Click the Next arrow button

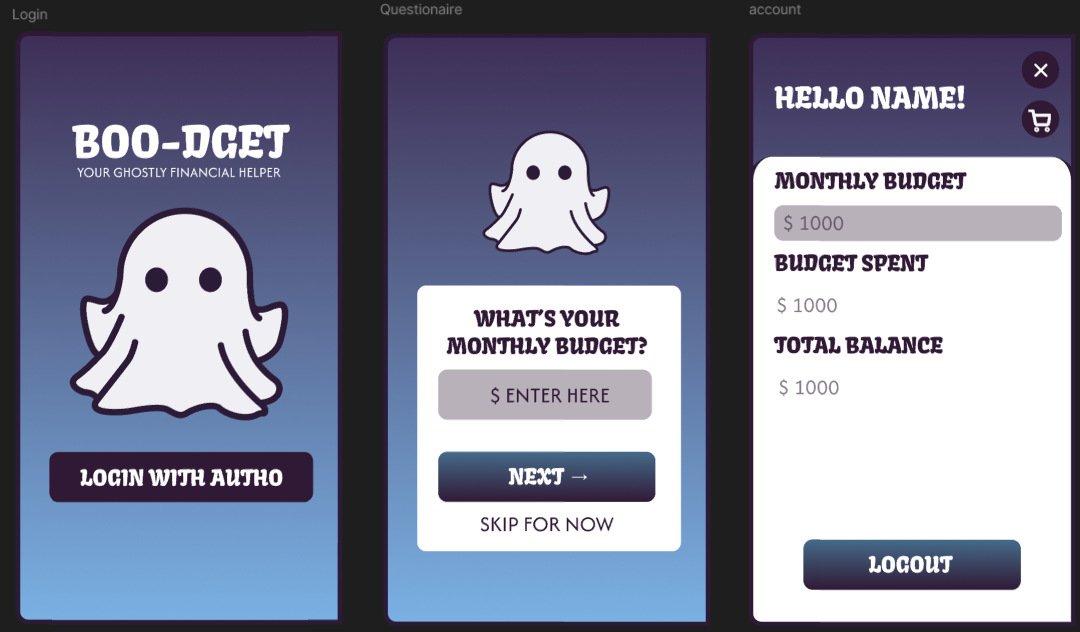click(547, 476)
